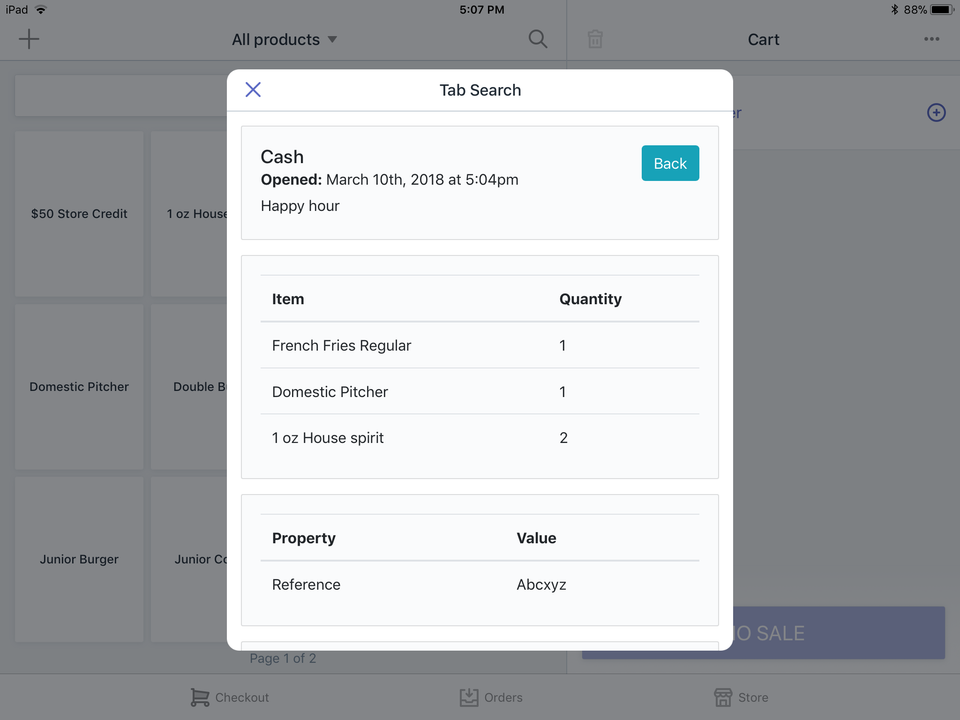Click the French Fries Regular row
This screenshot has height=720, width=960.
point(480,345)
